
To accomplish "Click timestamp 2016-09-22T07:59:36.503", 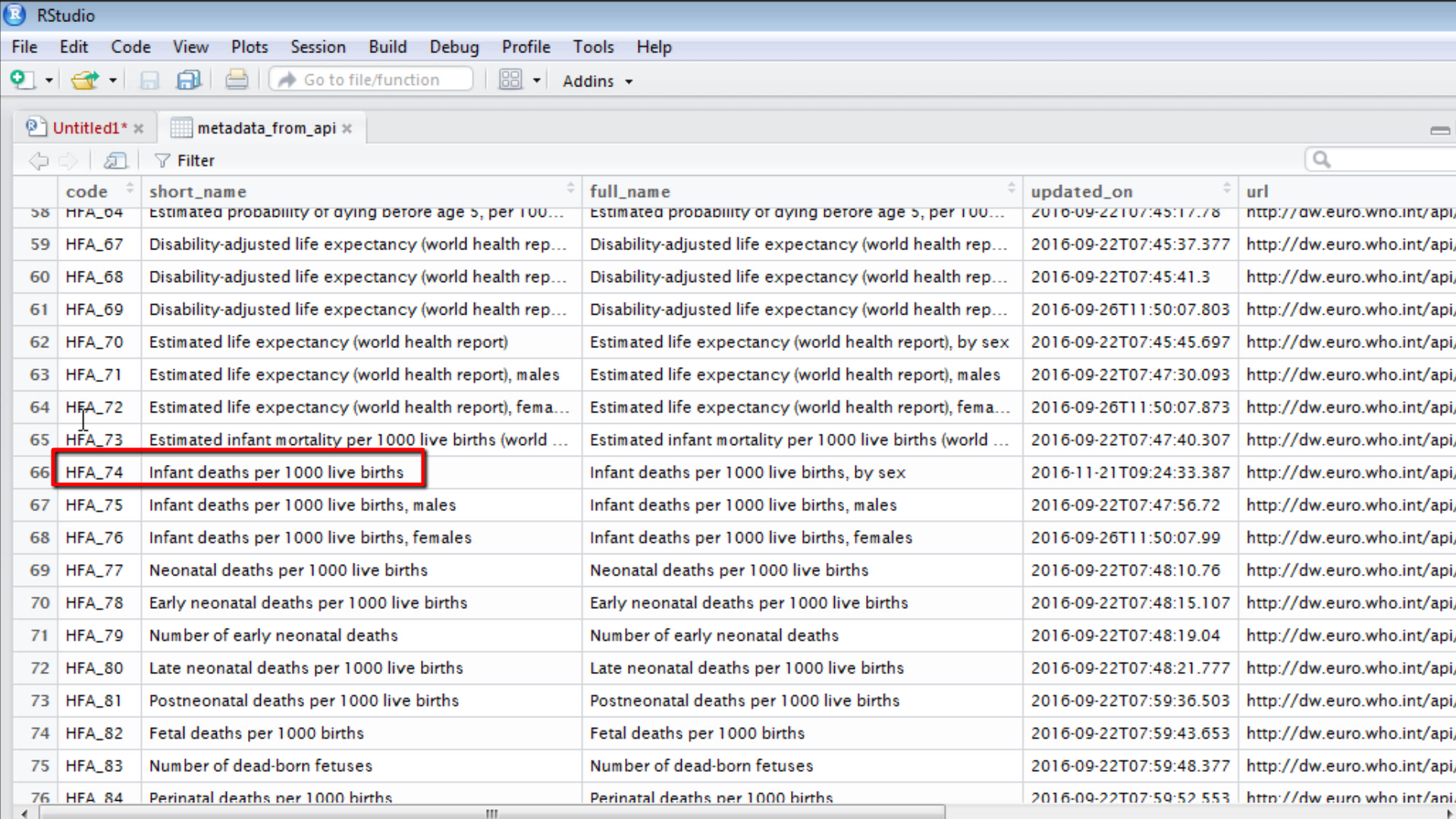I will coord(1130,701).
